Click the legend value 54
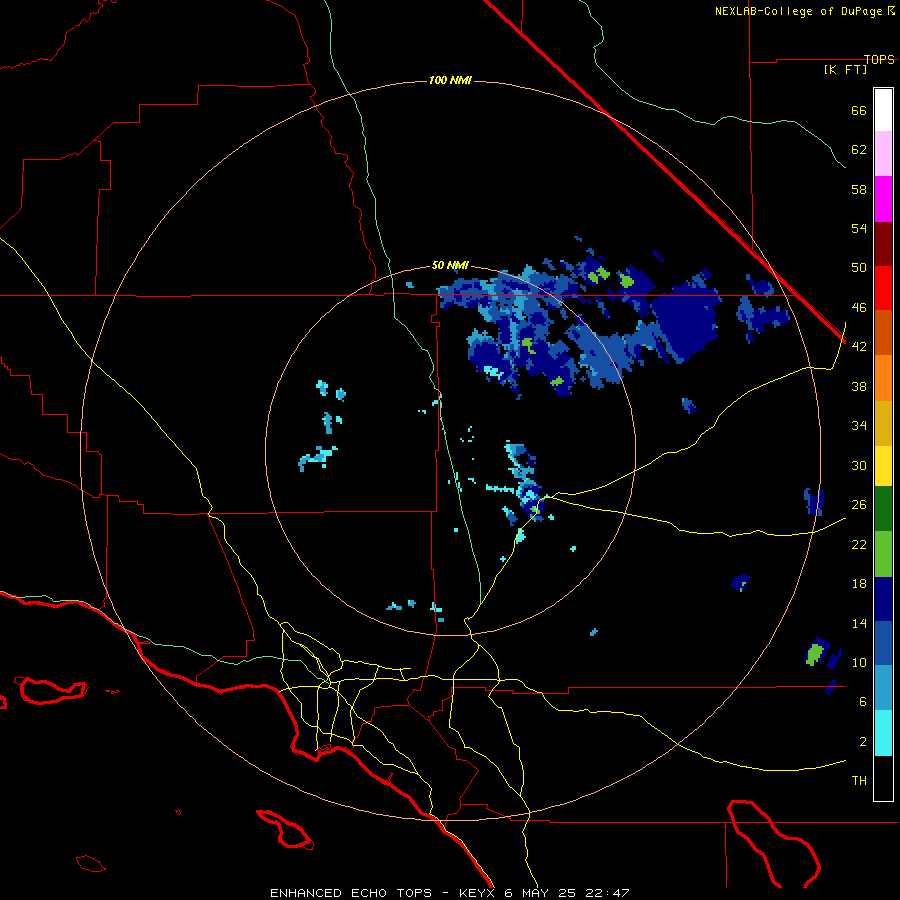 coord(859,228)
